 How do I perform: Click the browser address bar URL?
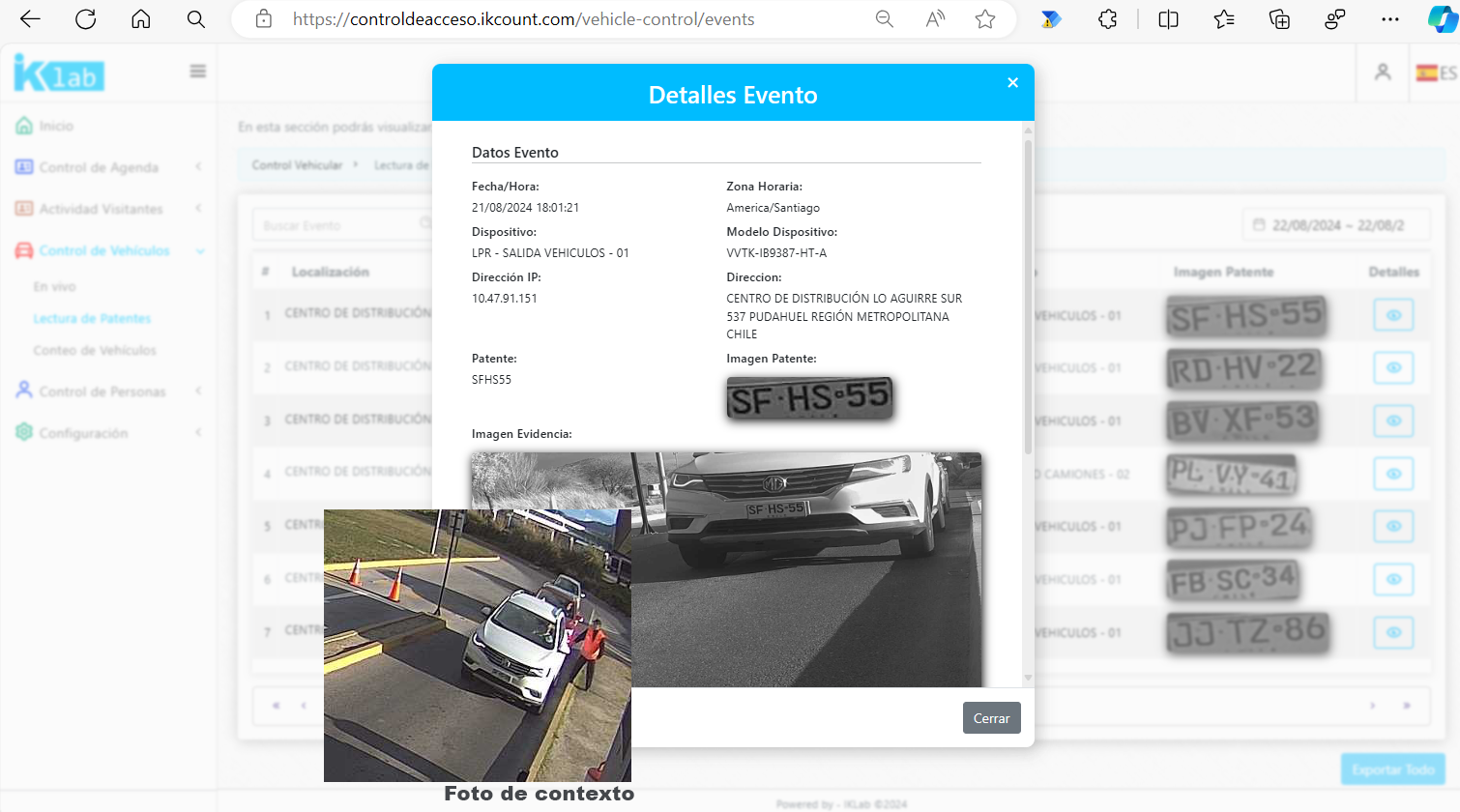coord(523,19)
